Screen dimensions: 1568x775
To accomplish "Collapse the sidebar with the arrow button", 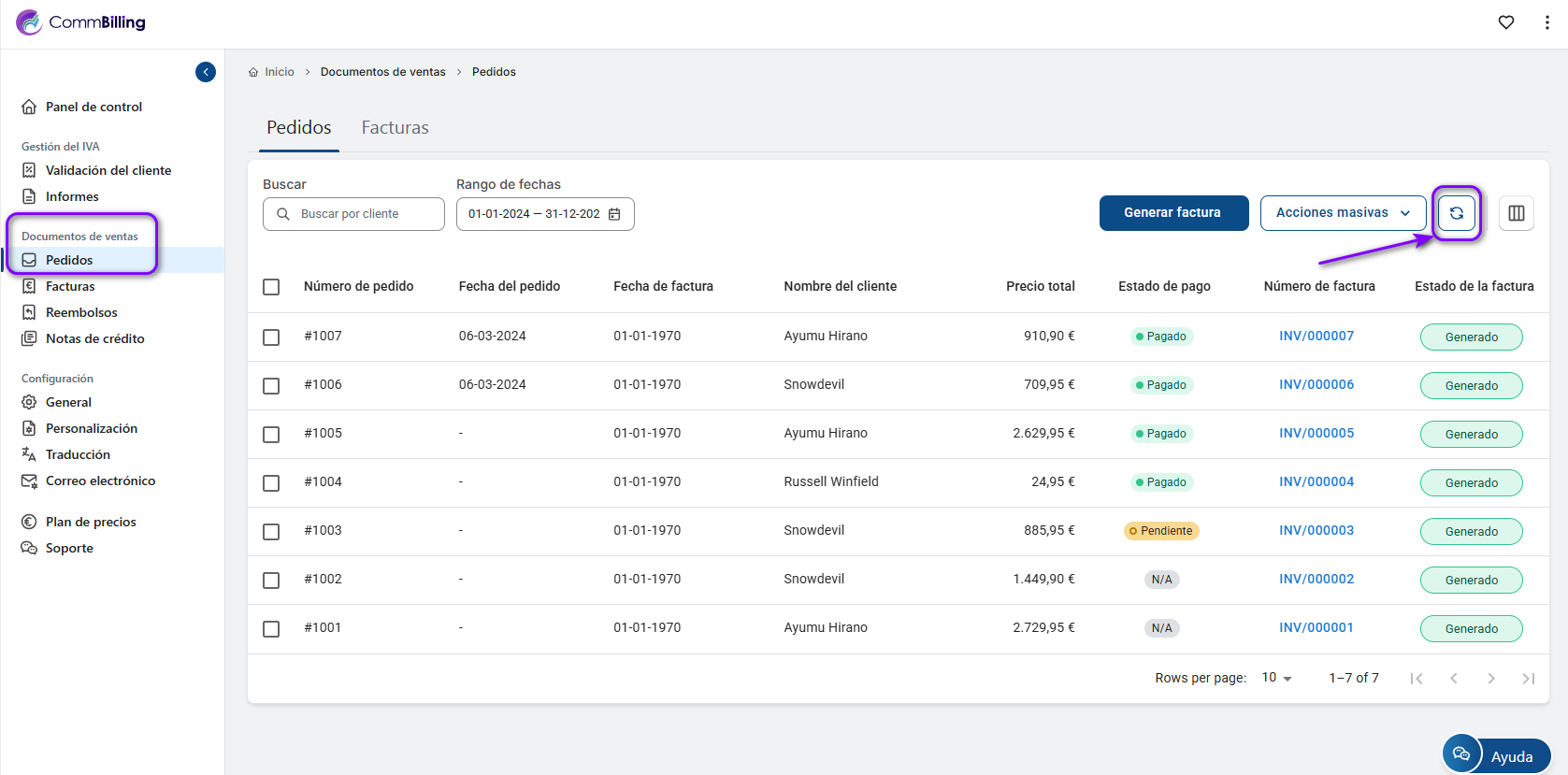I will [206, 72].
